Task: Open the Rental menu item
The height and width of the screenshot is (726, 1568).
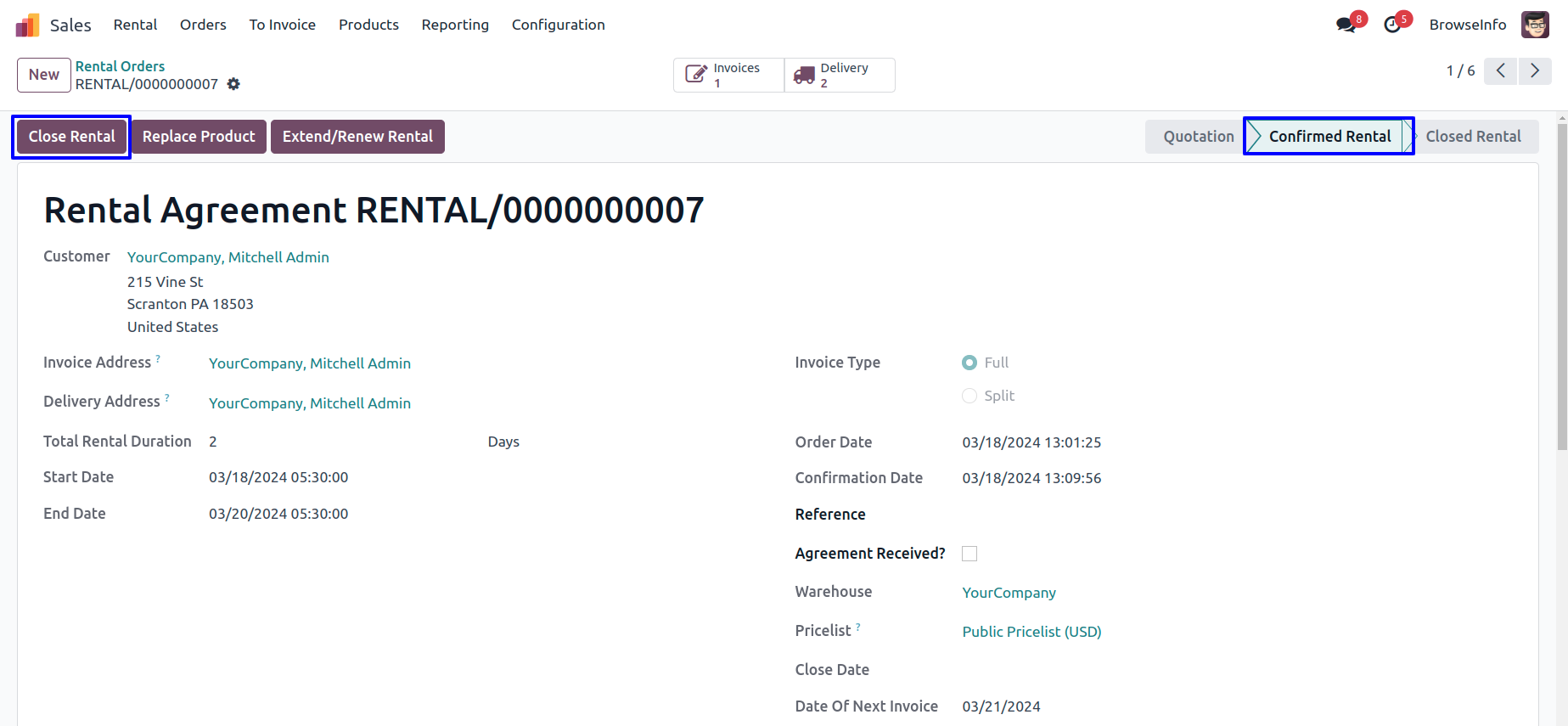Action: point(135,25)
